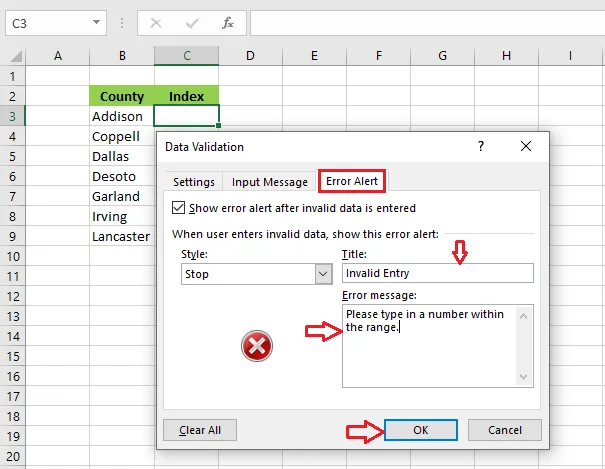The width and height of the screenshot is (605, 469).
Task: Click the formula bar three-dot grip handle
Action: click(122, 23)
